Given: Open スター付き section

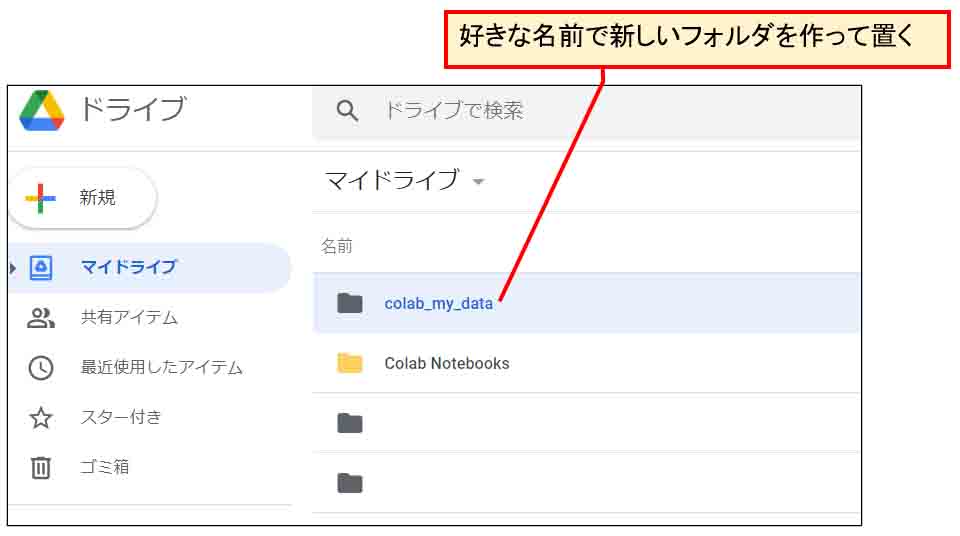Looking at the screenshot, I should 120,418.
